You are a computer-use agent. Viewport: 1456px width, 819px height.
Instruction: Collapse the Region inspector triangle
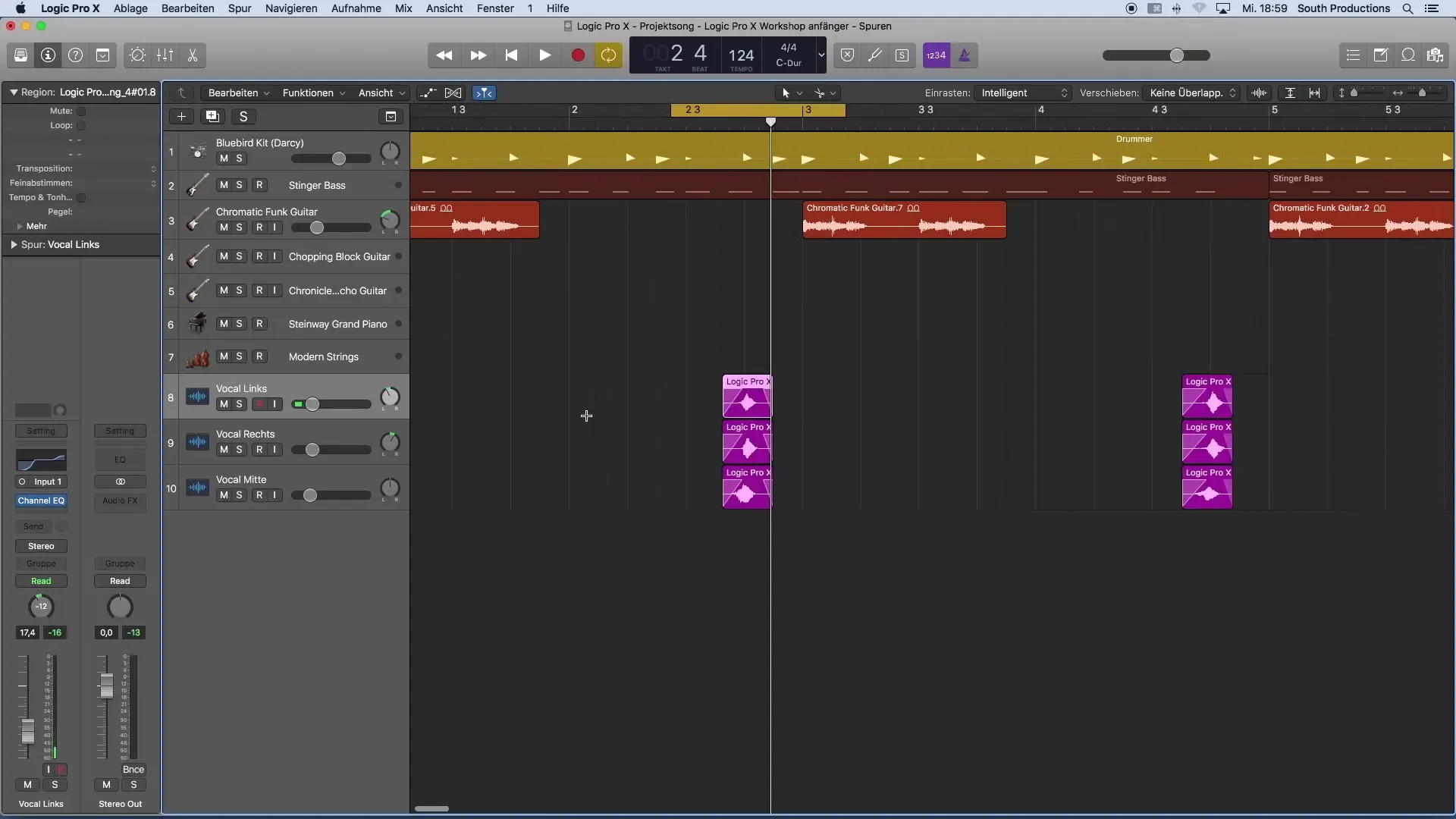pyautogui.click(x=14, y=93)
